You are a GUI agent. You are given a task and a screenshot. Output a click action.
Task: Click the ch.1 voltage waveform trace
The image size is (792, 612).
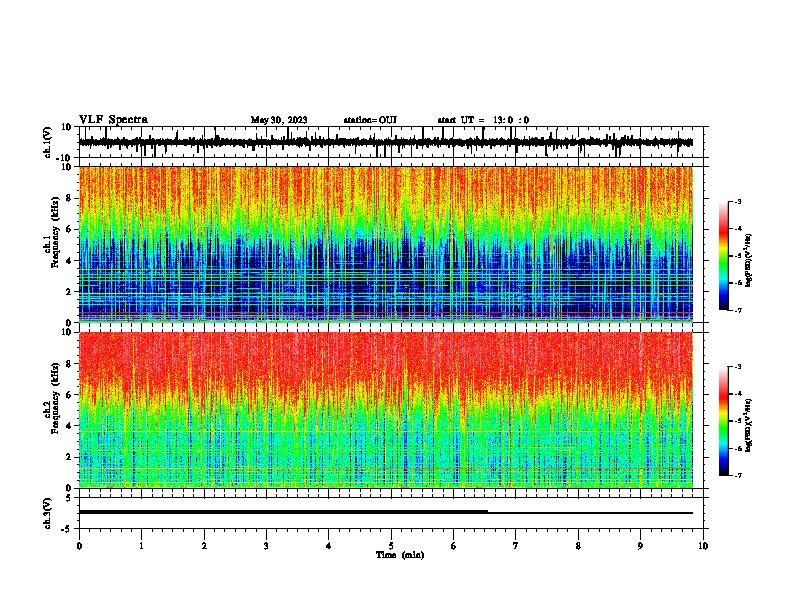[x=385, y=142]
